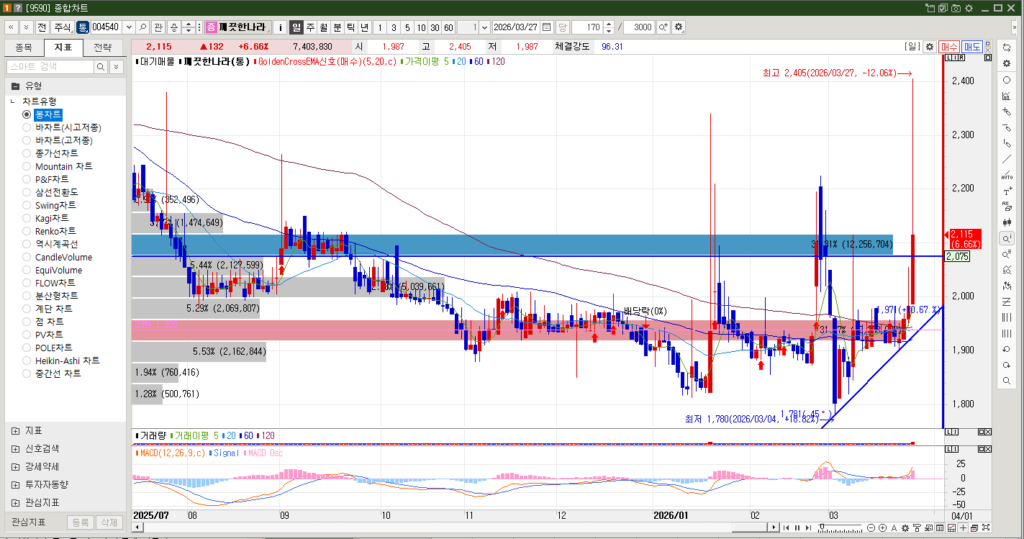1024x539 pixels.
Task: Open the stock code 004540 dropdown
Action: pyautogui.click(x=127, y=27)
